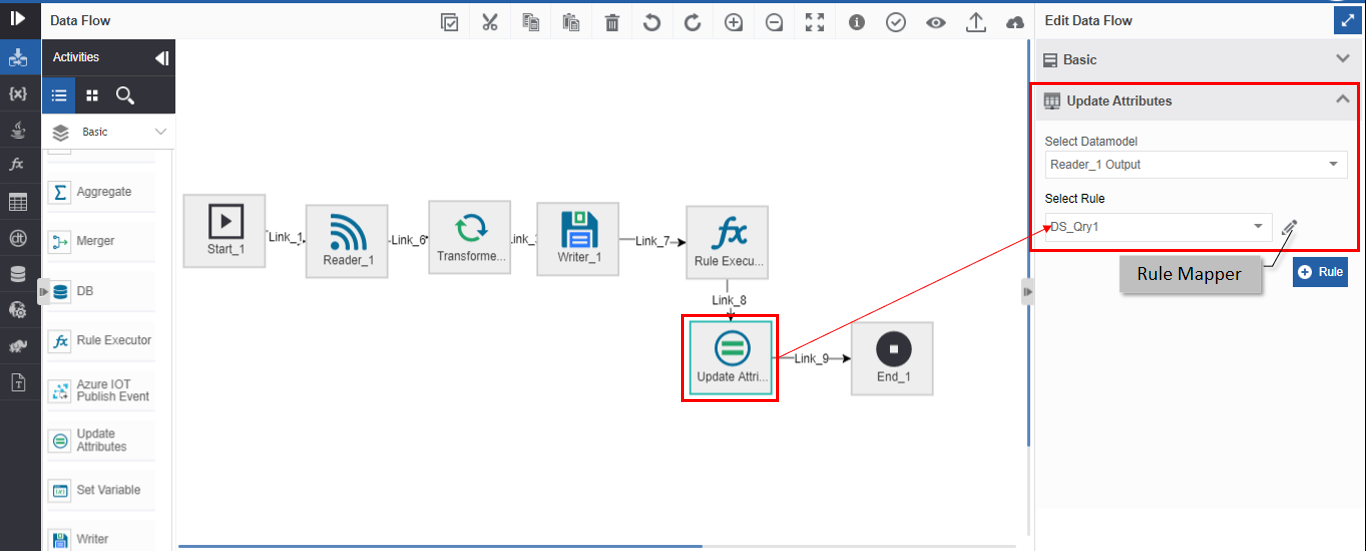
Task: Select the Merger activity
Action: click(101, 241)
